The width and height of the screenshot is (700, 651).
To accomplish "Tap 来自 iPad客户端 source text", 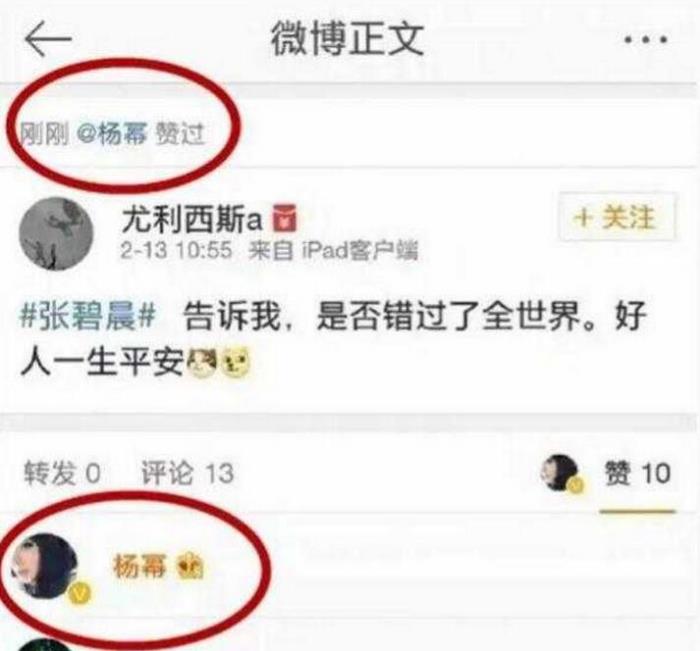I will (x=333, y=250).
